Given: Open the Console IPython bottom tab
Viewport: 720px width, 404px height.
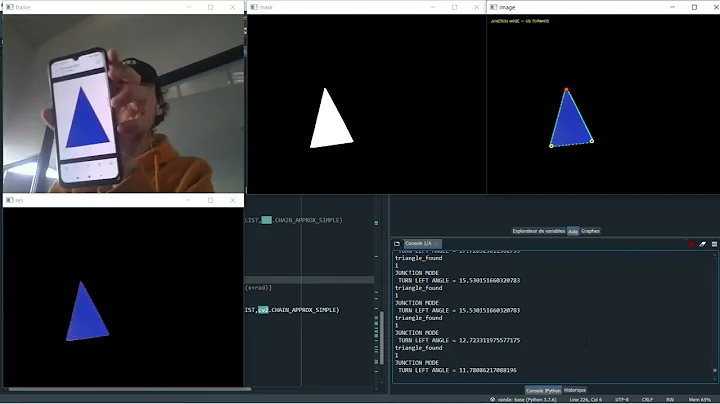Looking at the screenshot, I should 543,390.
